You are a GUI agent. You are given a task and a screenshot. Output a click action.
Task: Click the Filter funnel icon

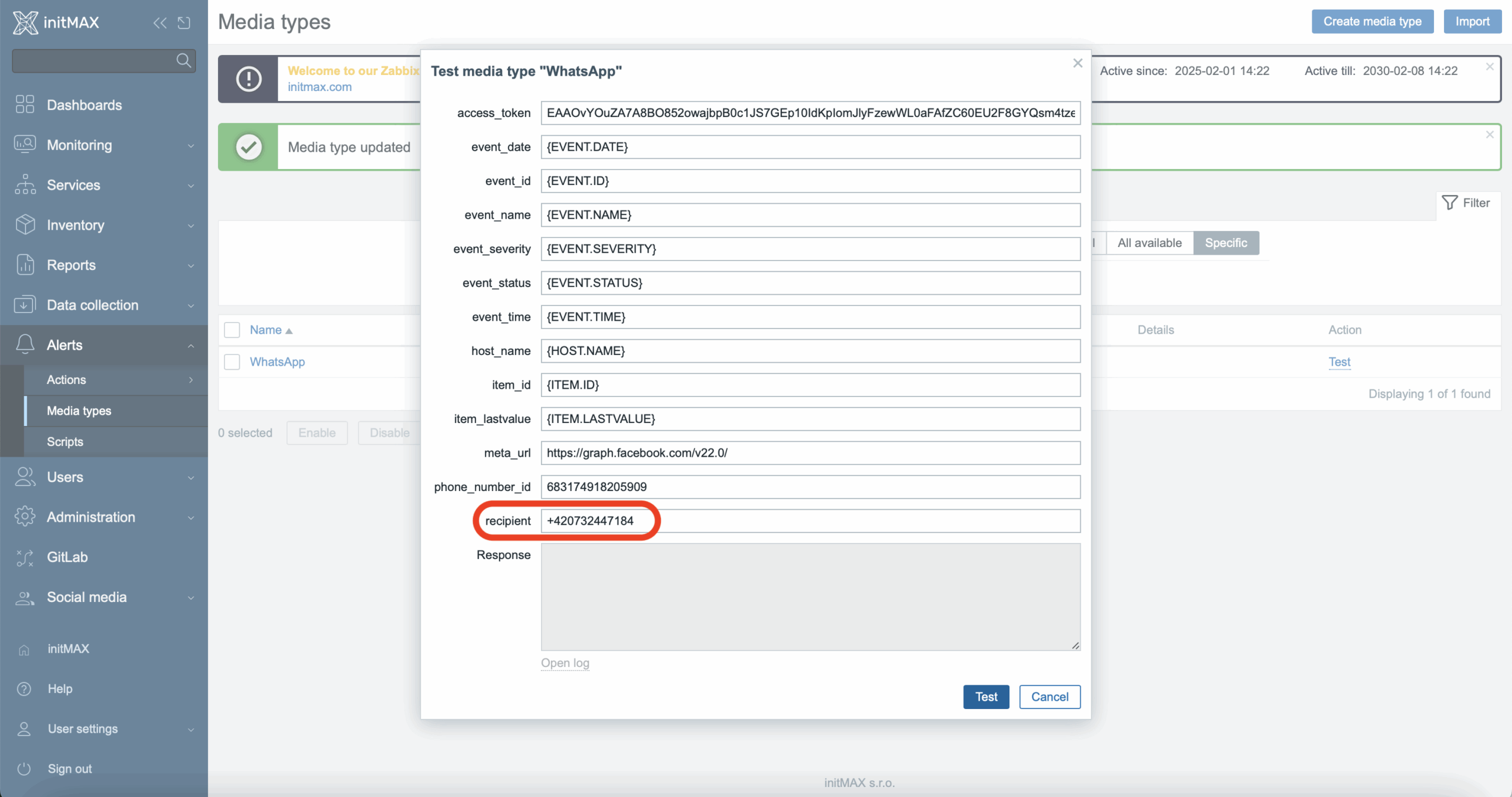[1449, 203]
